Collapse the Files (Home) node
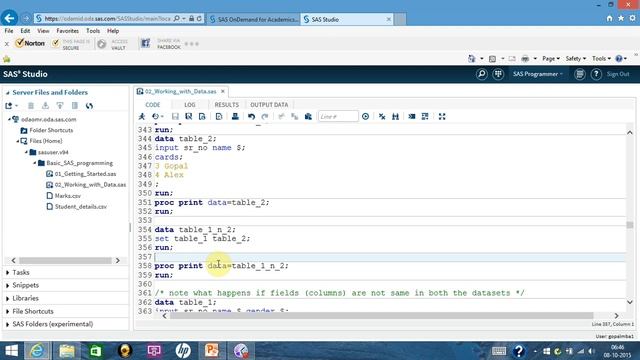Image resolution: width=640 pixels, height=360 pixels. pyautogui.click(x=18, y=141)
